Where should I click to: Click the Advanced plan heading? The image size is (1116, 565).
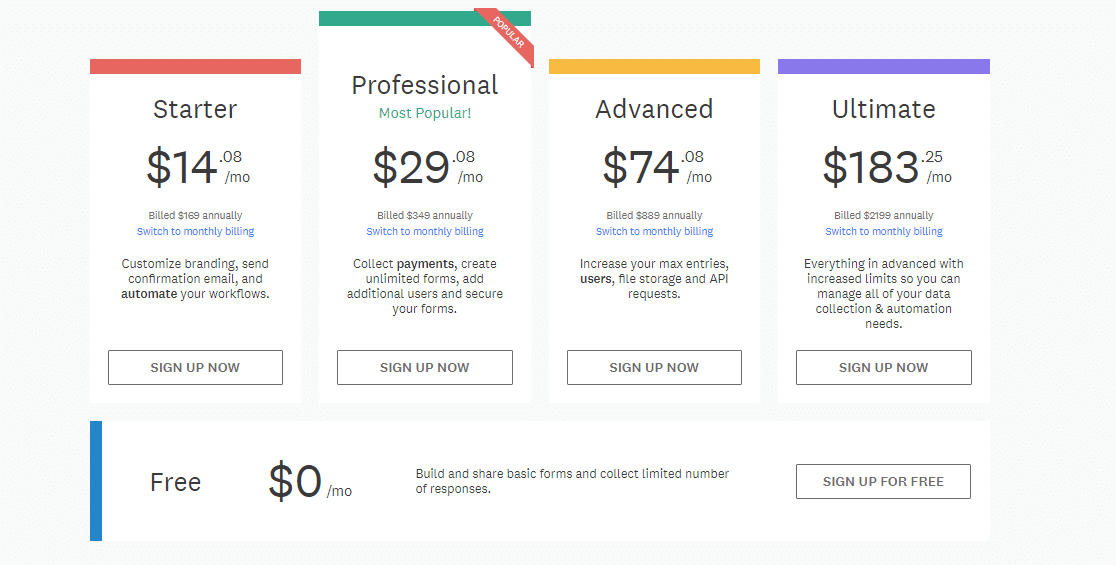click(654, 109)
